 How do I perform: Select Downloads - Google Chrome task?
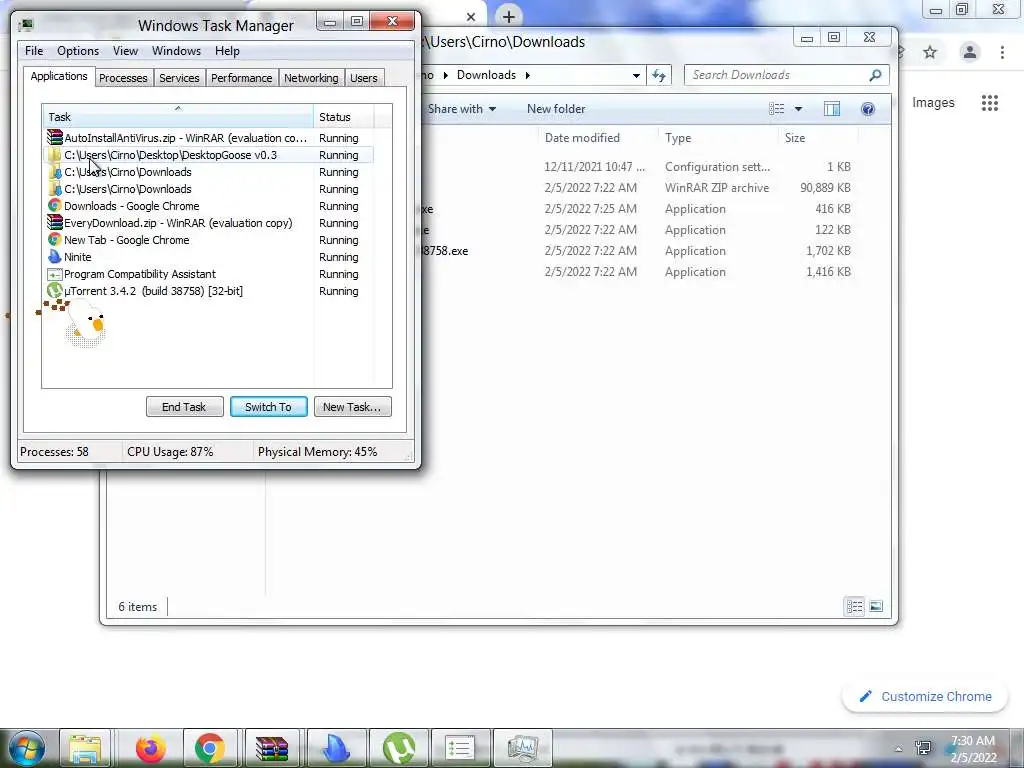coord(209,206)
